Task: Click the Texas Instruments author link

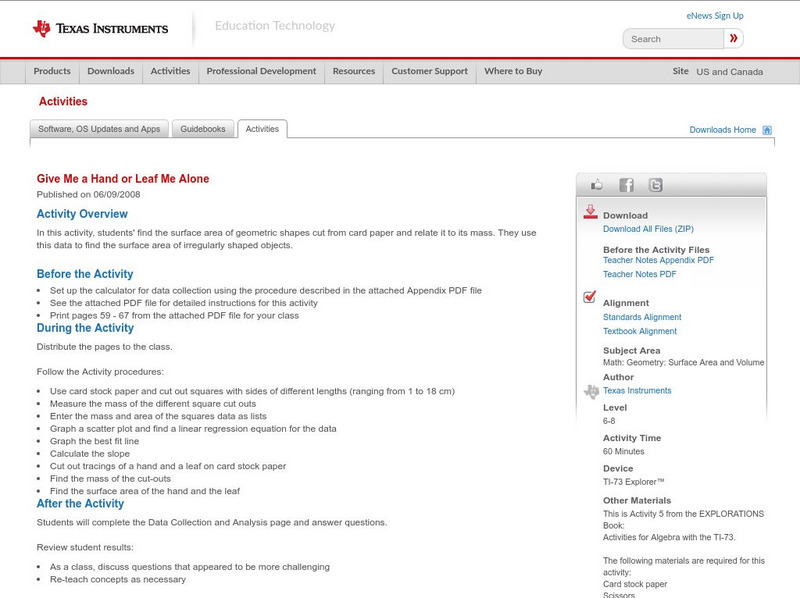Action: point(637,390)
